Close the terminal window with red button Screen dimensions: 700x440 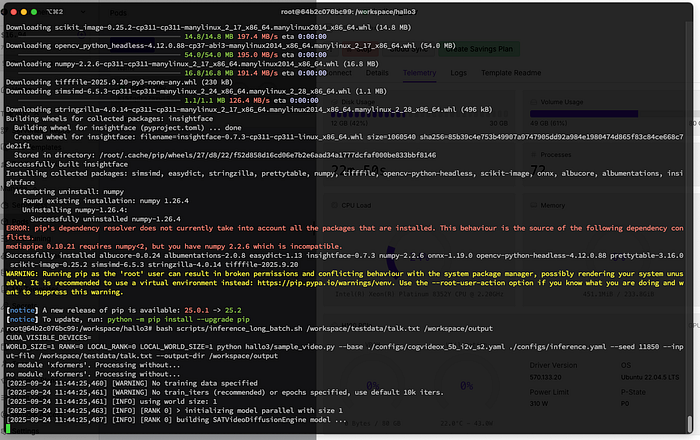point(13,12)
